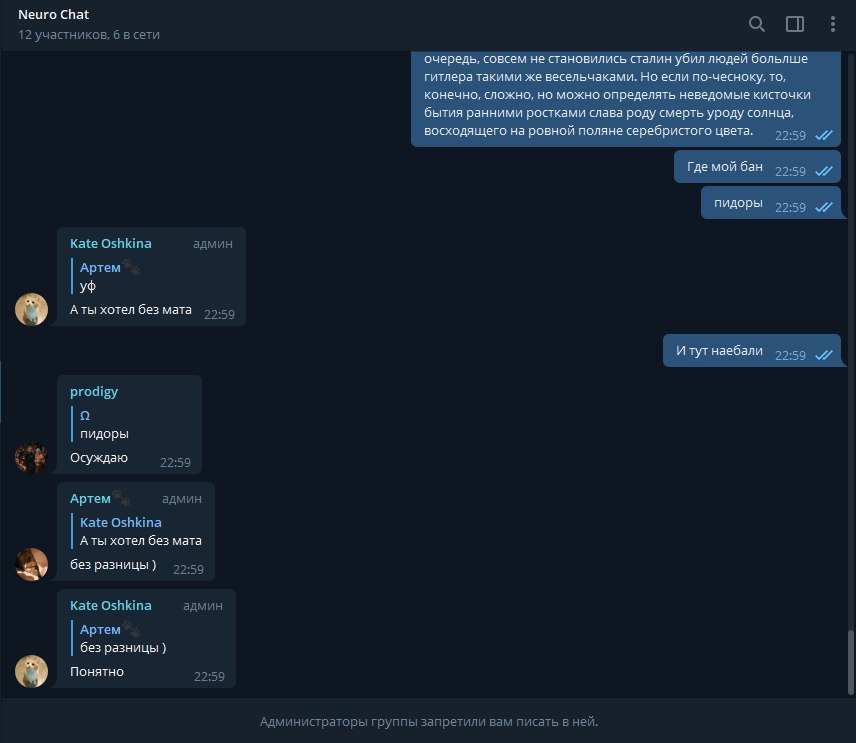Open the Neuro Chat group title
Screen dimensions: 856x743
(54, 15)
